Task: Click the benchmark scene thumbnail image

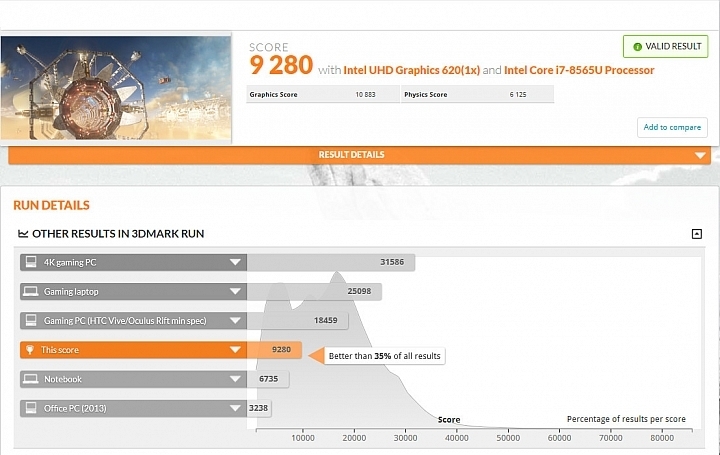Action: [x=116, y=88]
